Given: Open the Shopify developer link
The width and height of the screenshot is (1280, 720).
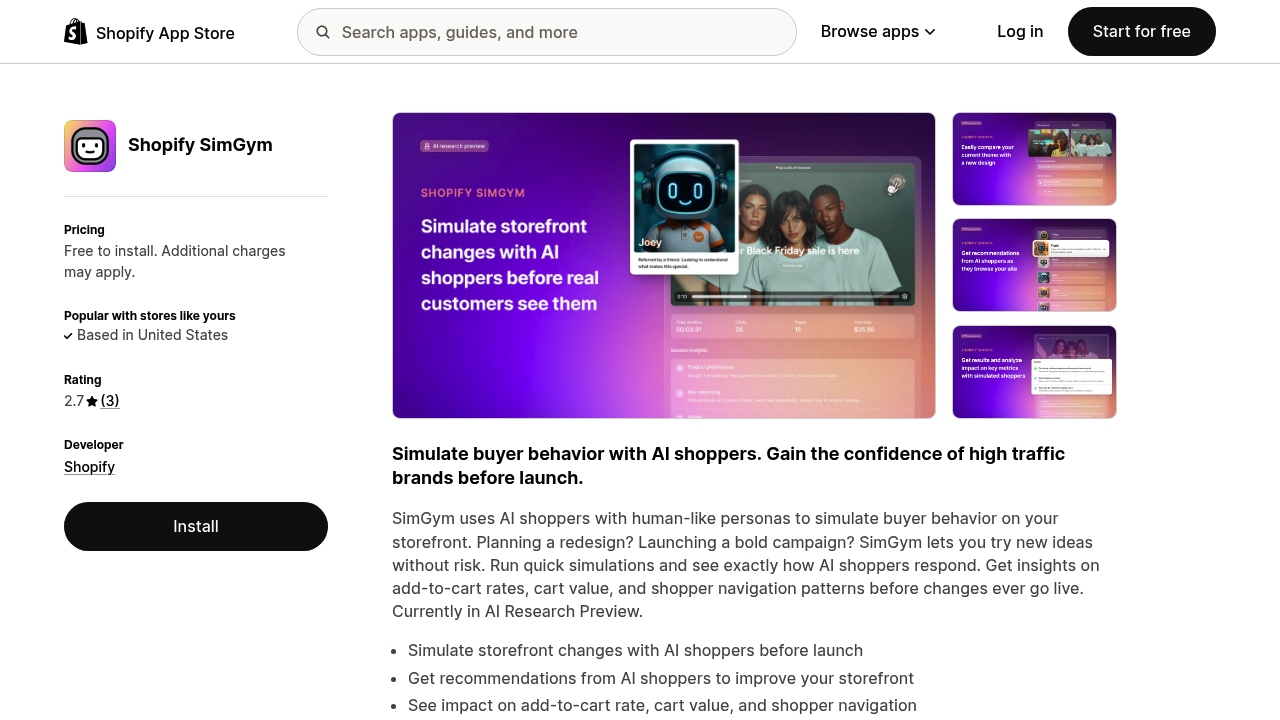Looking at the screenshot, I should click(x=89, y=466).
